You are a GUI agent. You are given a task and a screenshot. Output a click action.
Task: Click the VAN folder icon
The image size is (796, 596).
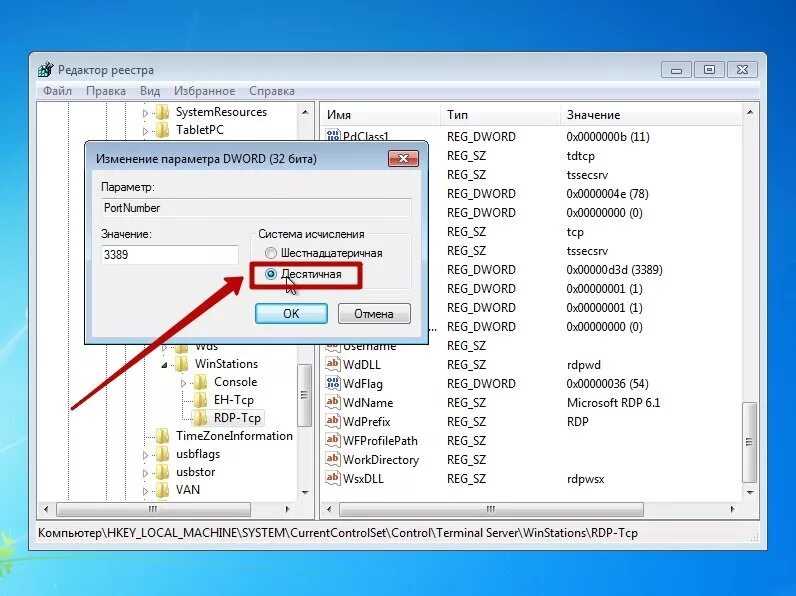(162, 490)
